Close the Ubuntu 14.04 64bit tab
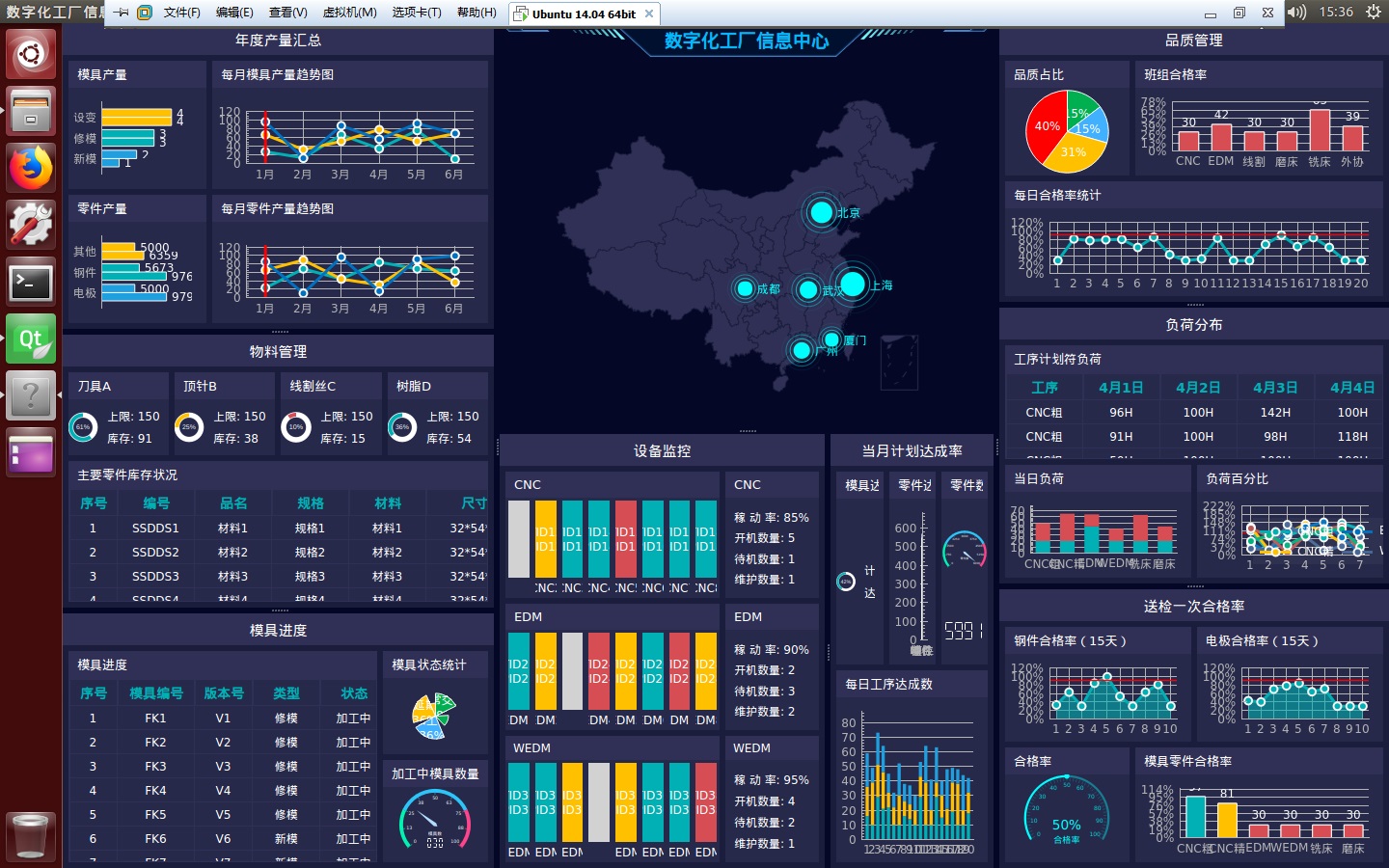This screenshot has width=1389, height=868. click(x=649, y=14)
